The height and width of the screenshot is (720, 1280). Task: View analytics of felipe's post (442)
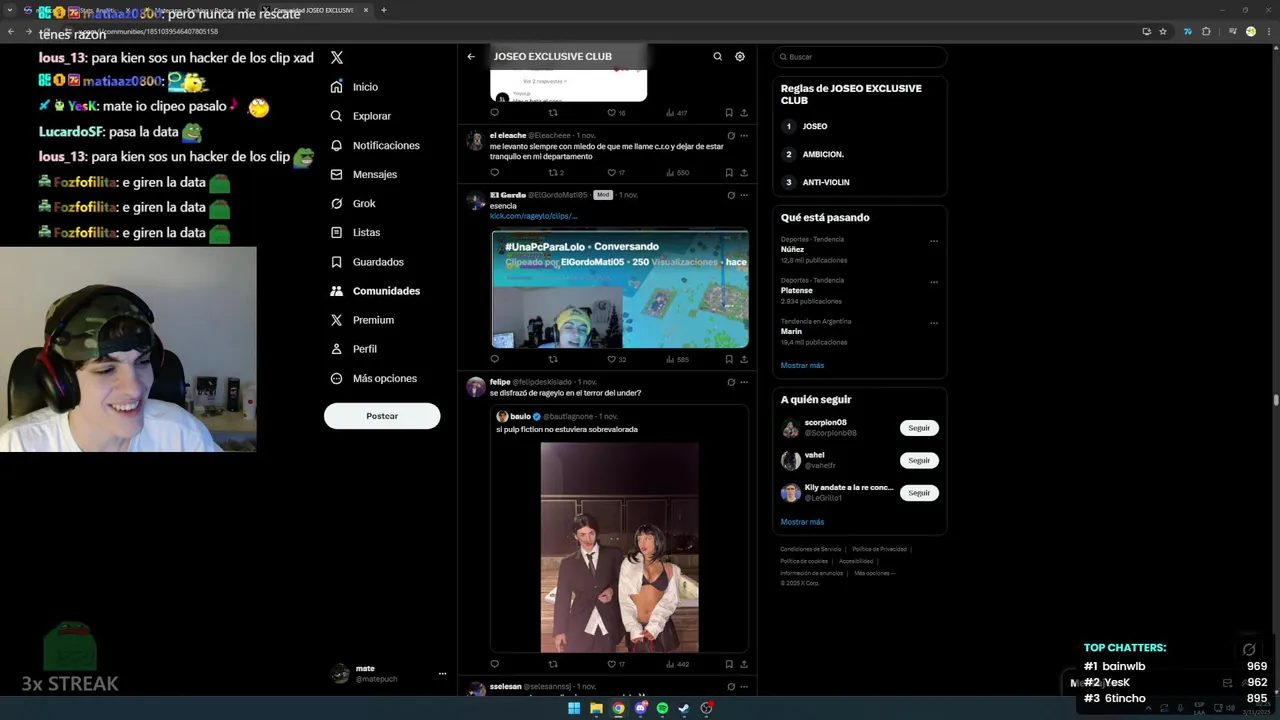pos(677,664)
